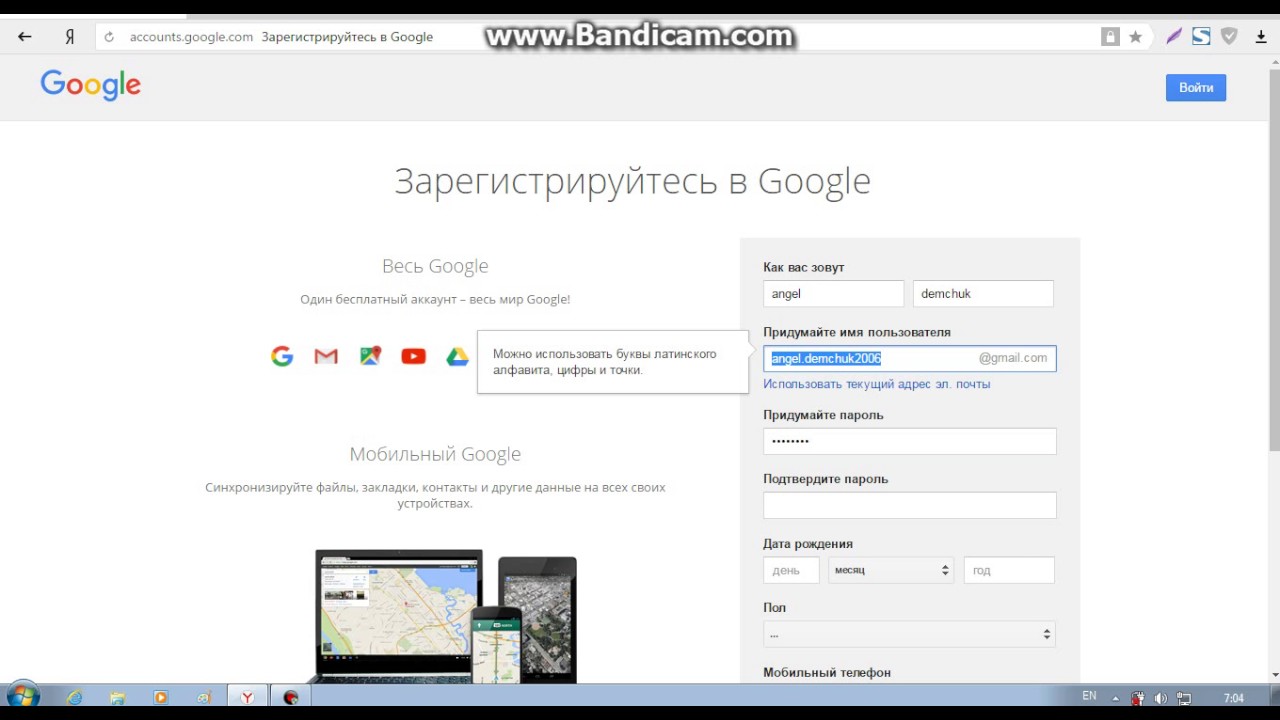This screenshot has width=1280, height=720.
Task: Click the volume speaker tray icon
Action: click(1161, 698)
